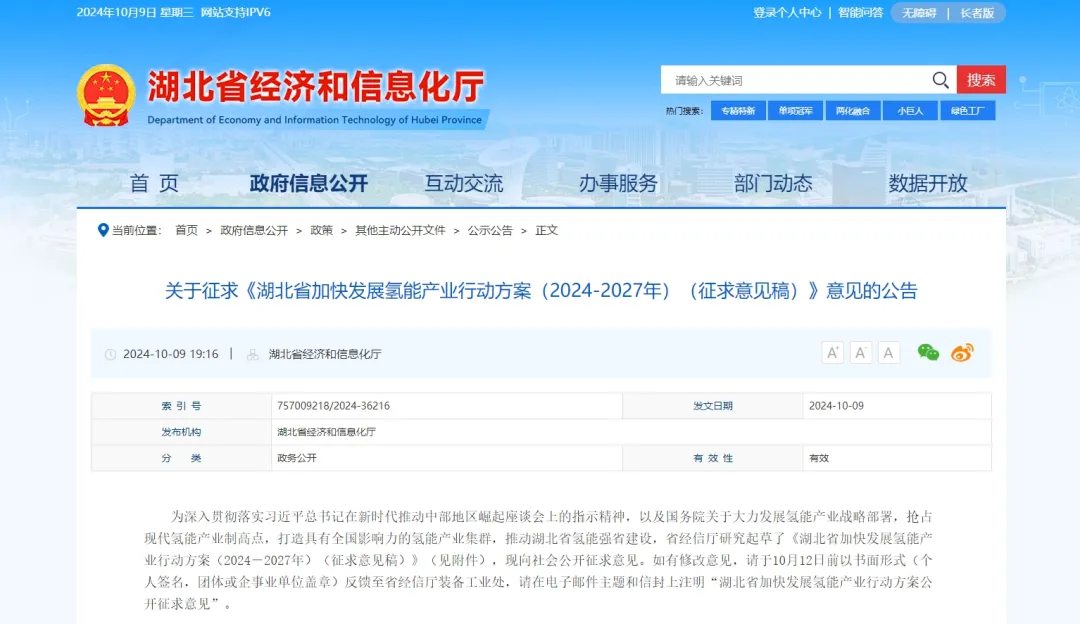The image size is (1080, 624).
Task: Click the location pin breadcrumb icon
Action: coord(103,230)
